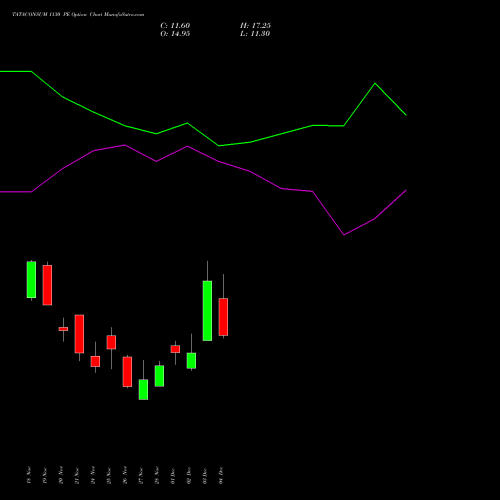Click the small red 20 Nov candlestick
The height and width of the screenshot is (500, 500).
[x=63, y=329]
